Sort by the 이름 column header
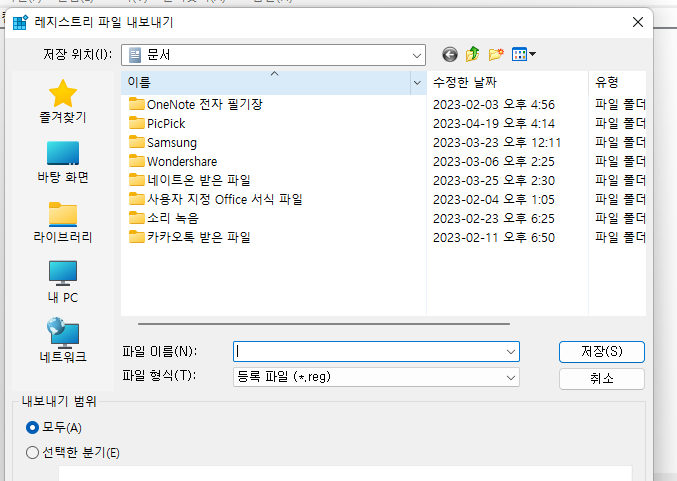 point(266,82)
